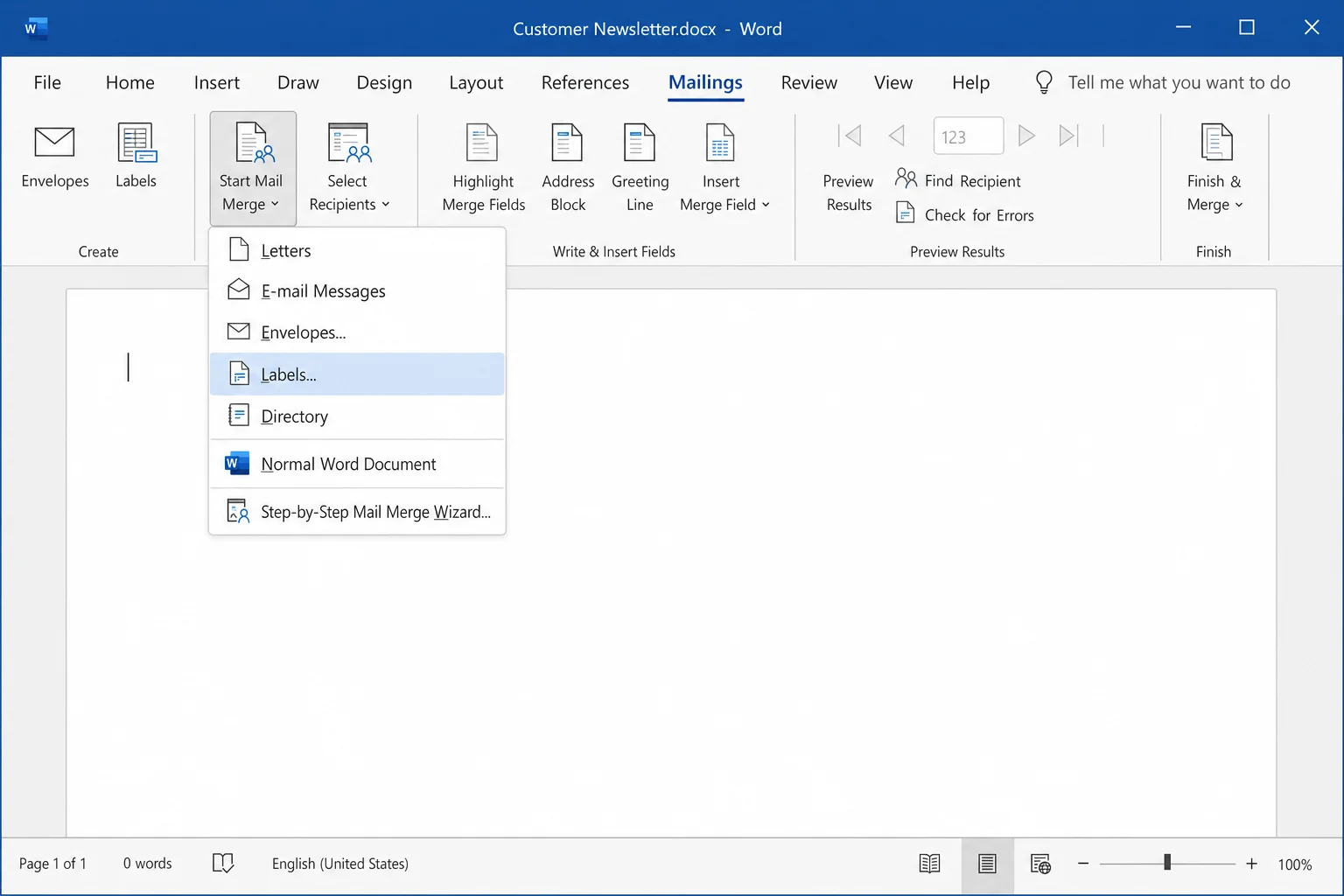Click the 0 words count
The image size is (1344, 896).
[148, 864]
